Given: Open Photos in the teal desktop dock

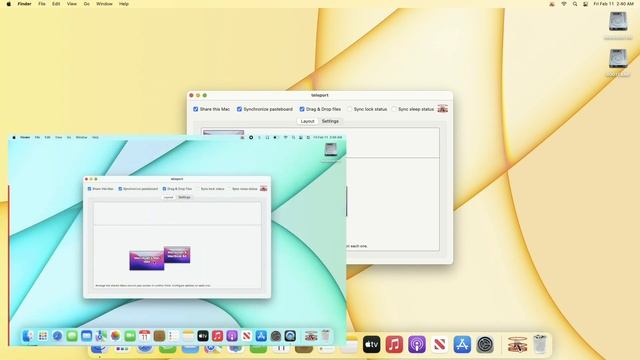Looking at the screenshot, I should coord(116,336).
